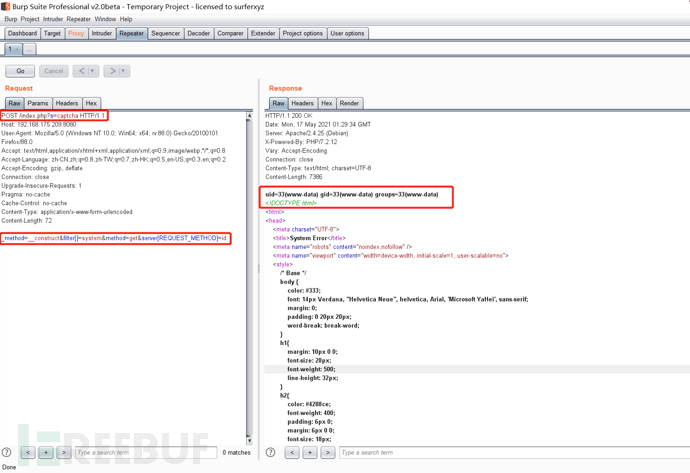Click the HTTP/1.1 200 OK status line
690x473 pixels.
pos(289,116)
